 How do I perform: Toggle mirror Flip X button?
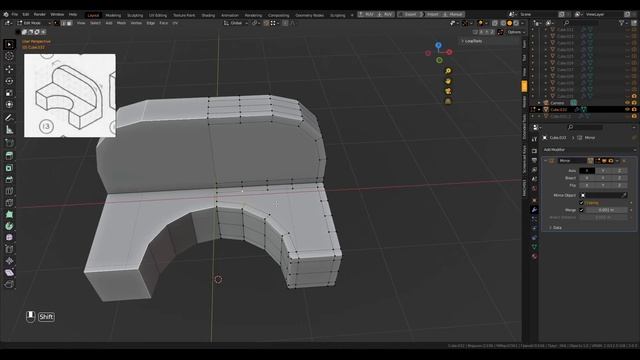pyautogui.click(x=587, y=185)
